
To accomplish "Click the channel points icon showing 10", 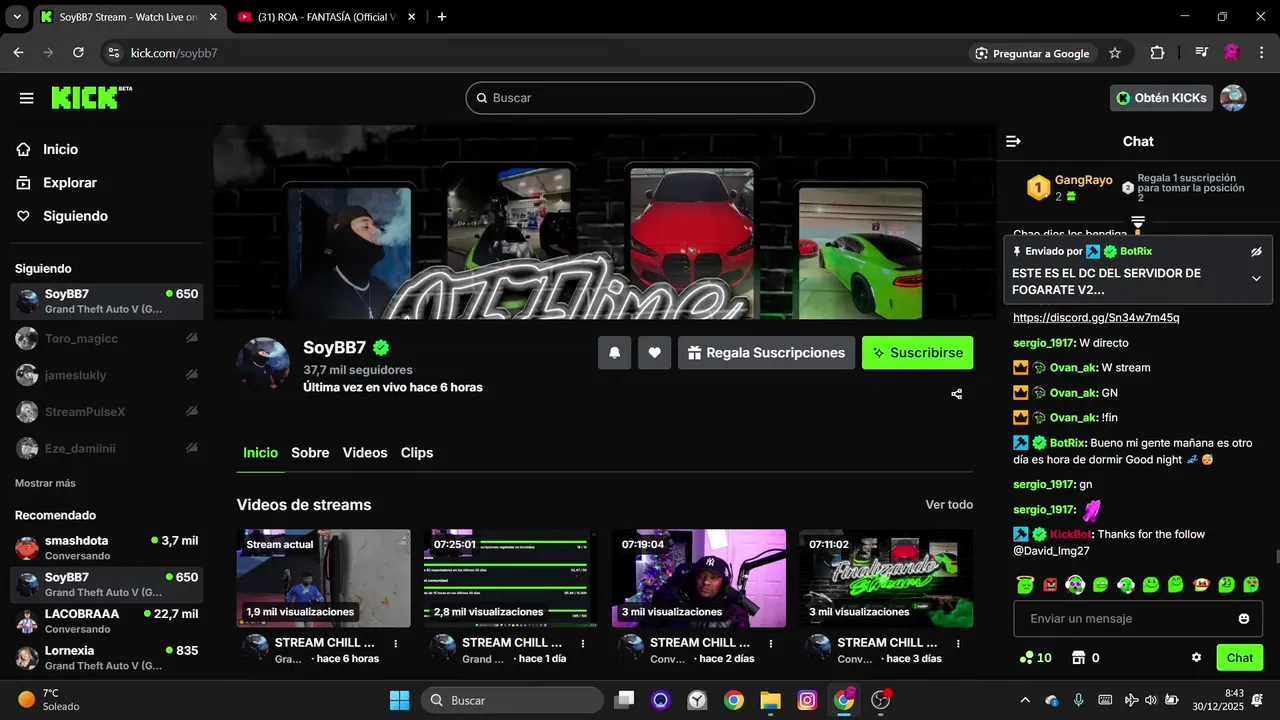I will [1035, 658].
